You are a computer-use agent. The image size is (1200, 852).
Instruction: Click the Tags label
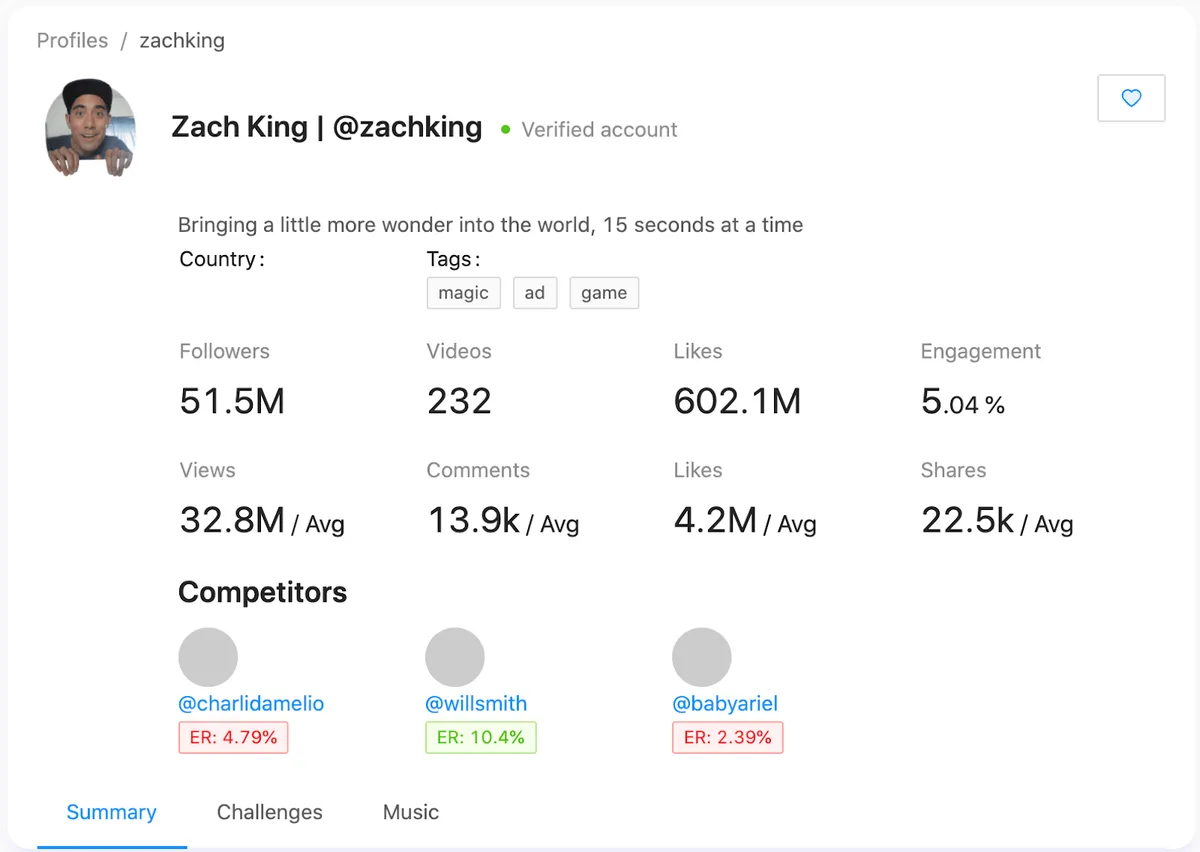(453, 260)
